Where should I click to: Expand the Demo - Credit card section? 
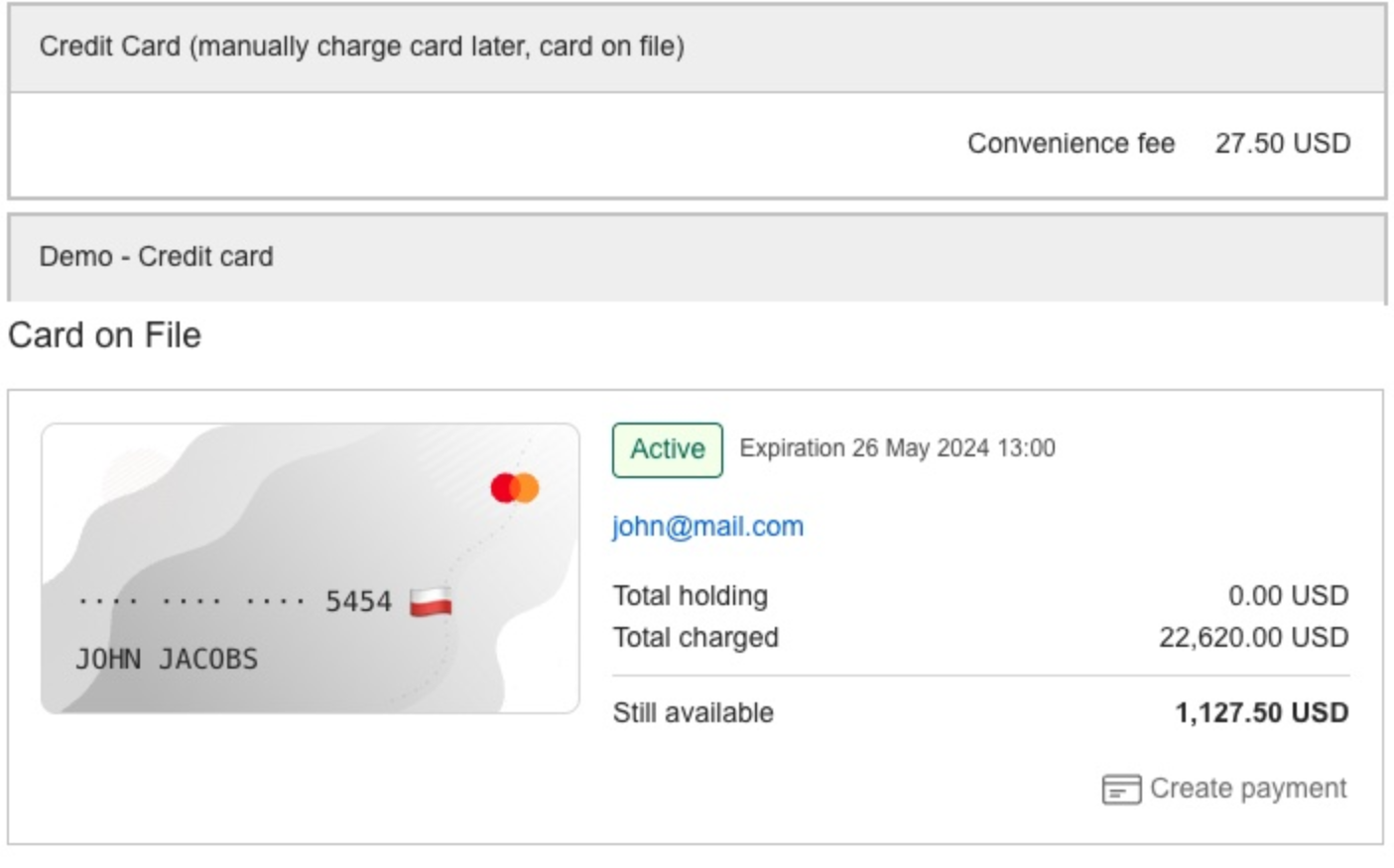coord(156,257)
